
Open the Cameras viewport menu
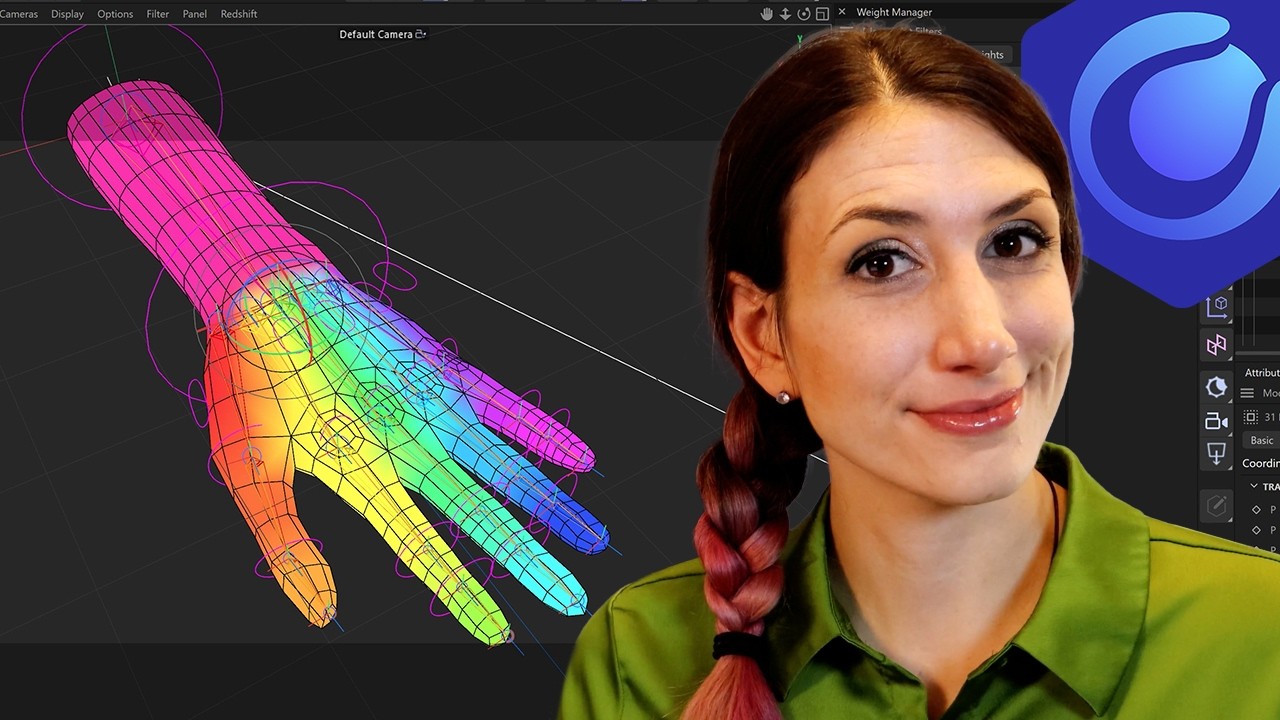click(x=18, y=14)
